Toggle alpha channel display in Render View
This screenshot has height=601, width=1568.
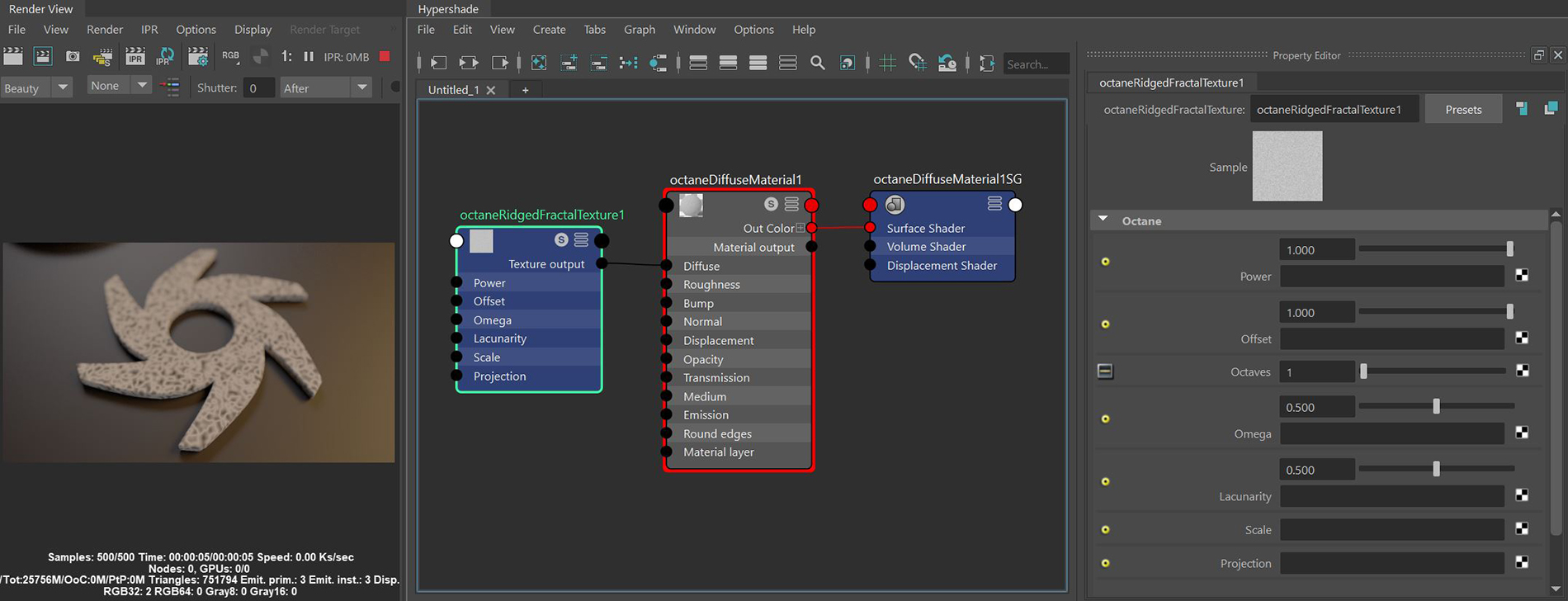260,56
